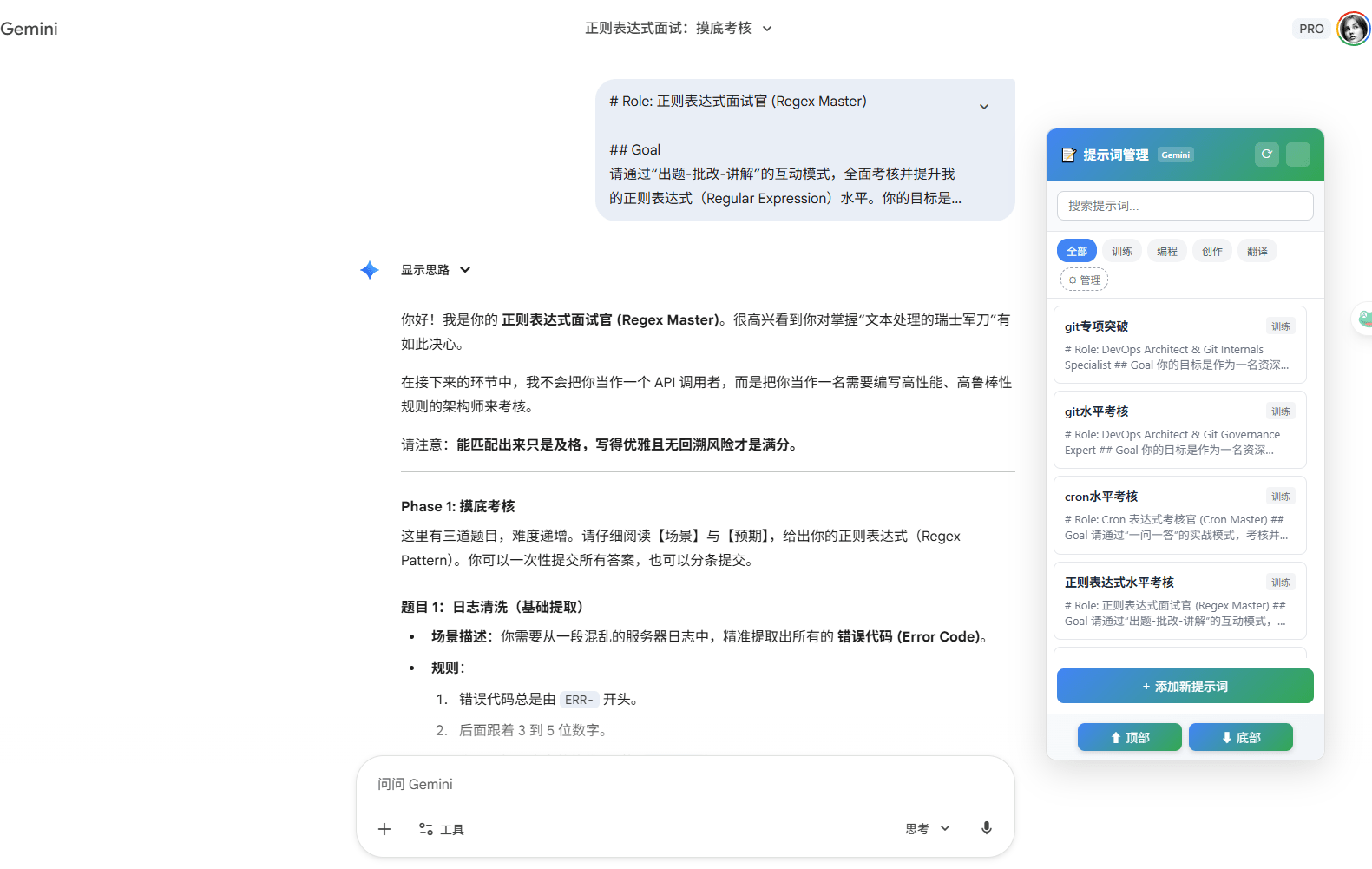This screenshot has width=1372, height=869.
Task: Click the microphone voice input icon
Action: (986, 828)
